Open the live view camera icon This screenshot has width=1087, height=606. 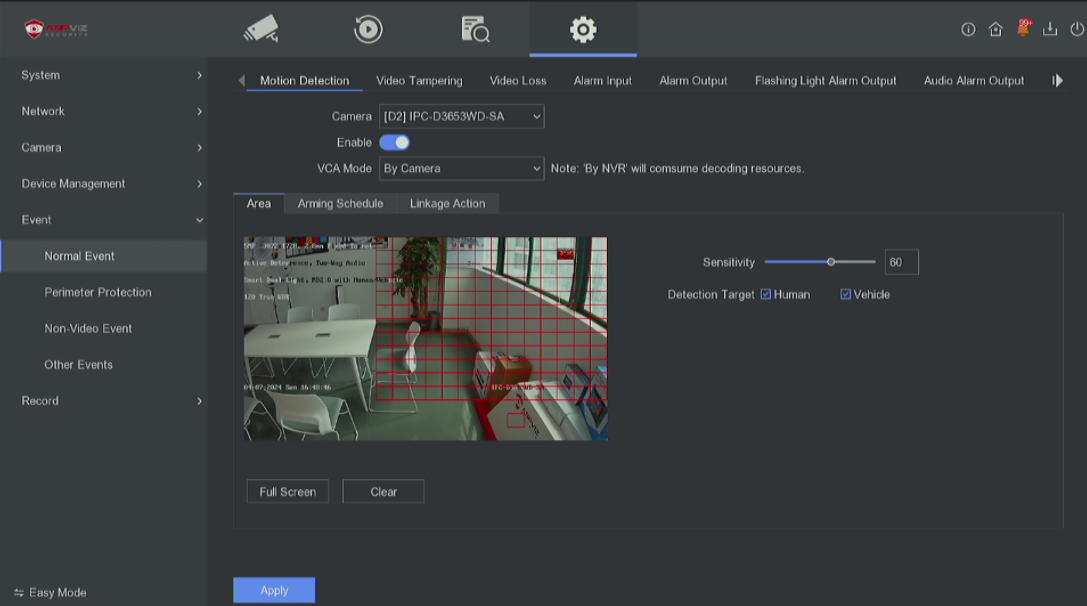pos(261,30)
